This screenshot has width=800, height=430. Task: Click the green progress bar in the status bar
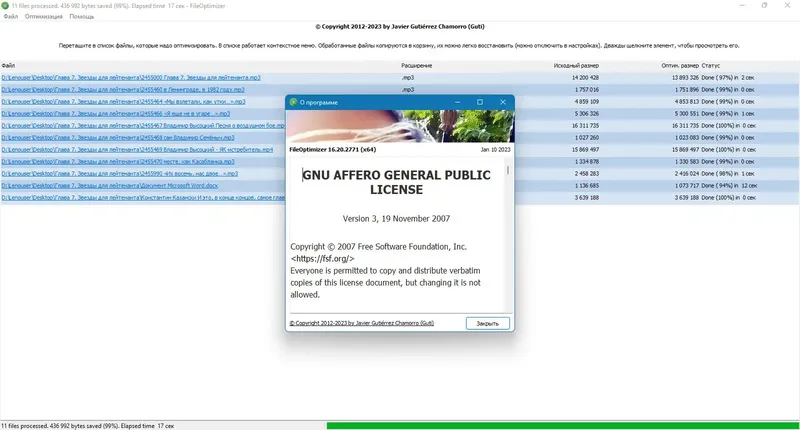[562, 425]
